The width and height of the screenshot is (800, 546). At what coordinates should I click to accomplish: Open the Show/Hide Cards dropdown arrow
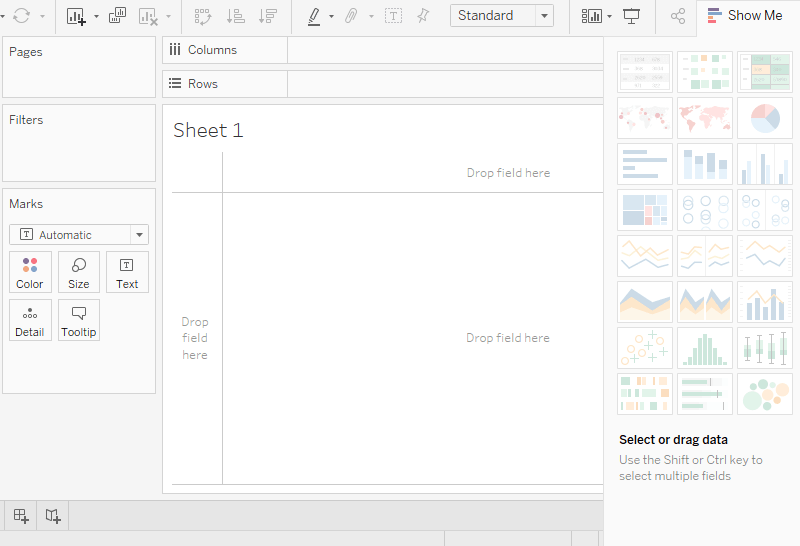click(x=610, y=16)
